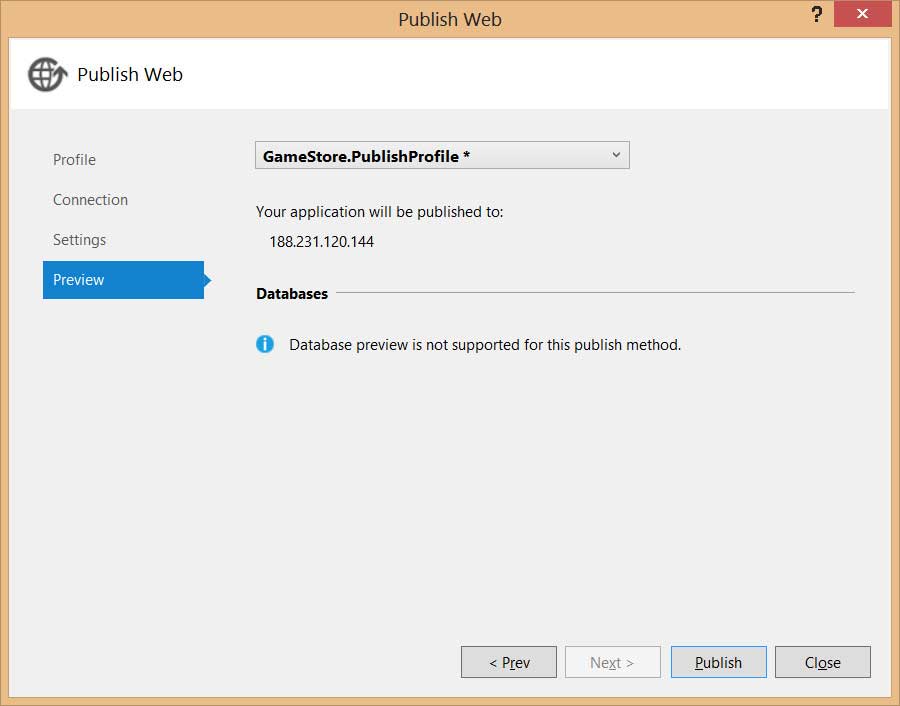Switch to the Profile step
The image size is (900, 706).
point(74,160)
